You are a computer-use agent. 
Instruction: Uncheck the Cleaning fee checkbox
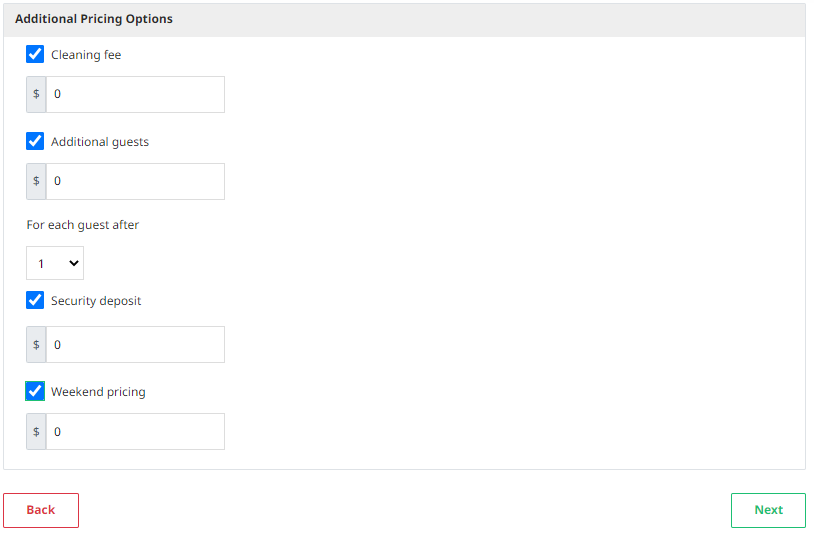[x=35, y=55]
